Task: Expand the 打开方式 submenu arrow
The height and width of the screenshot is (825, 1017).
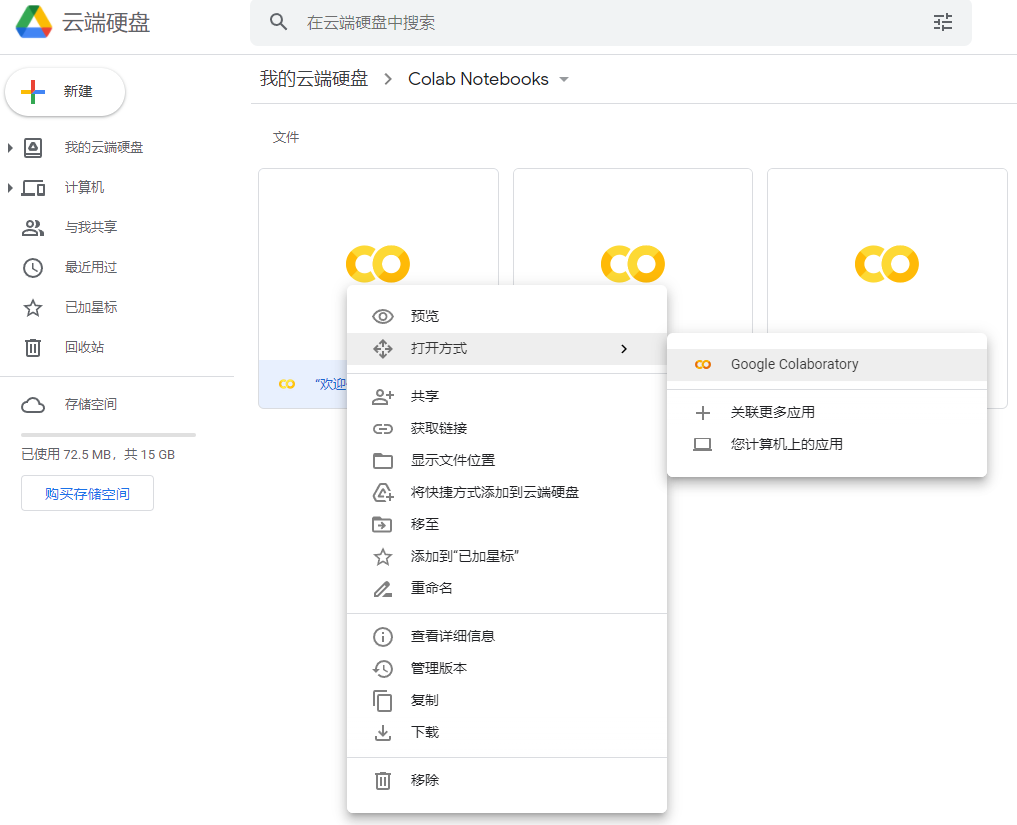Action: 624,349
